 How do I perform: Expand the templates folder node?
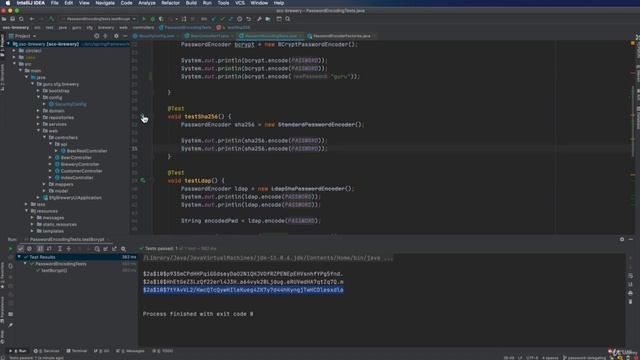click(x=32, y=231)
